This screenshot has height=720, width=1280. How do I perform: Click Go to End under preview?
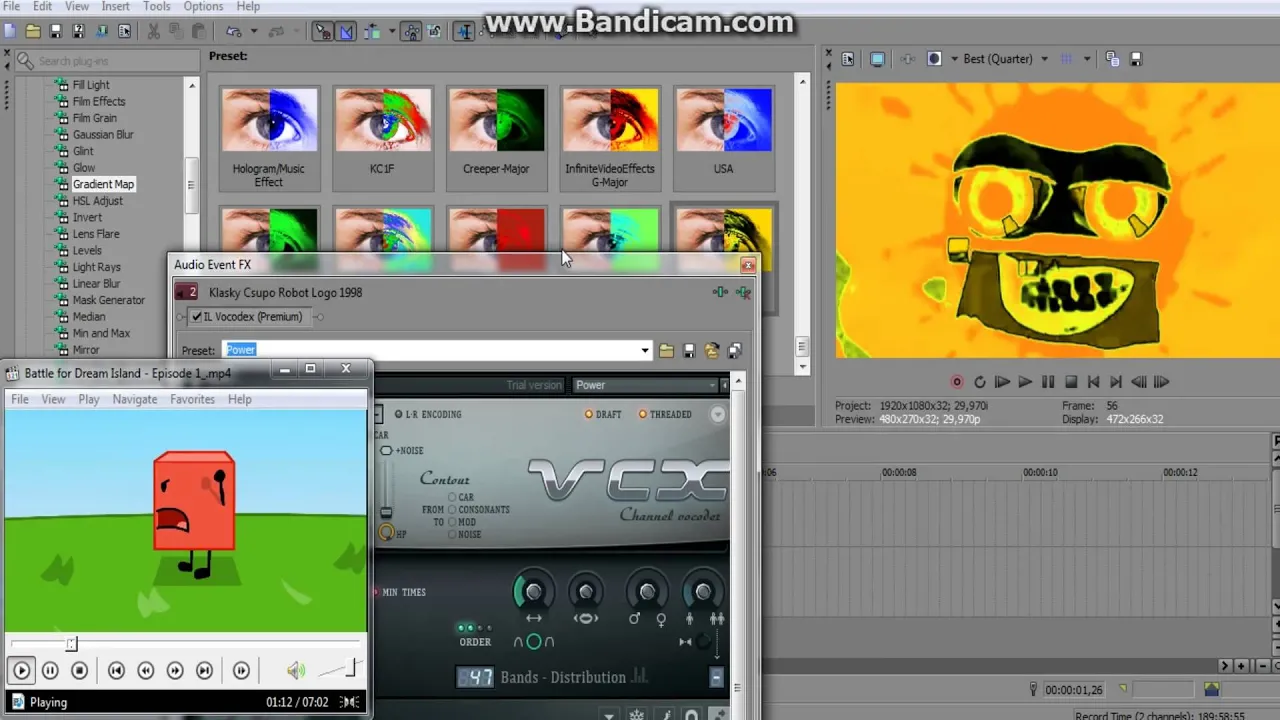pyautogui.click(x=1116, y=382)
